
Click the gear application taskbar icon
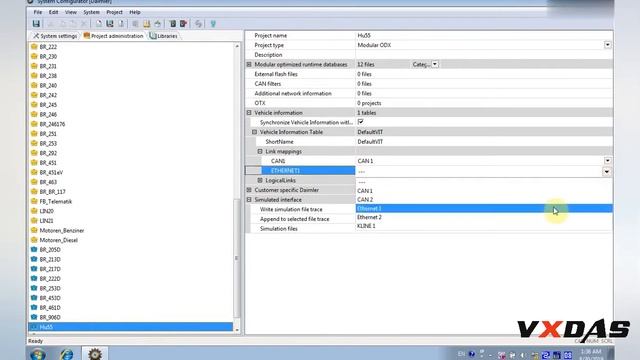pyautogui.click(x=95, y=354)
